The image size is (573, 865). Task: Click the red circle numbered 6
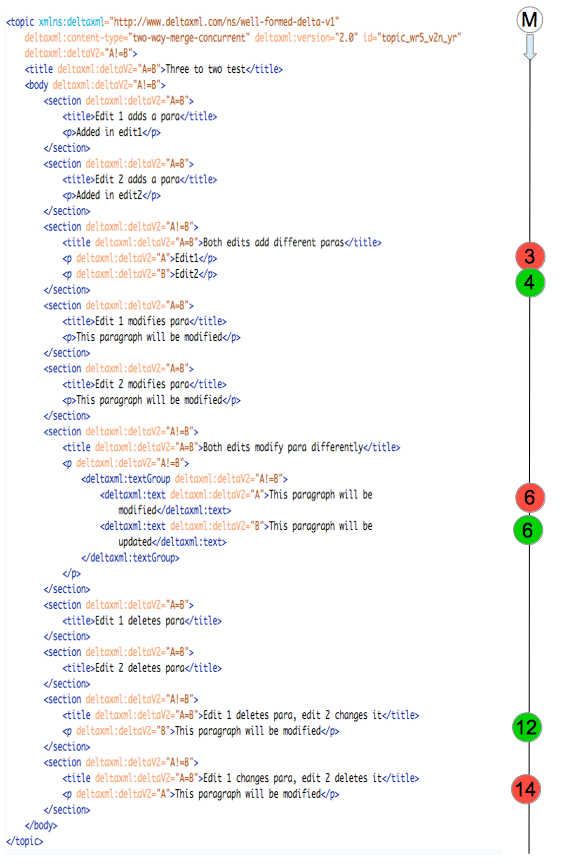tap(529, 497)
